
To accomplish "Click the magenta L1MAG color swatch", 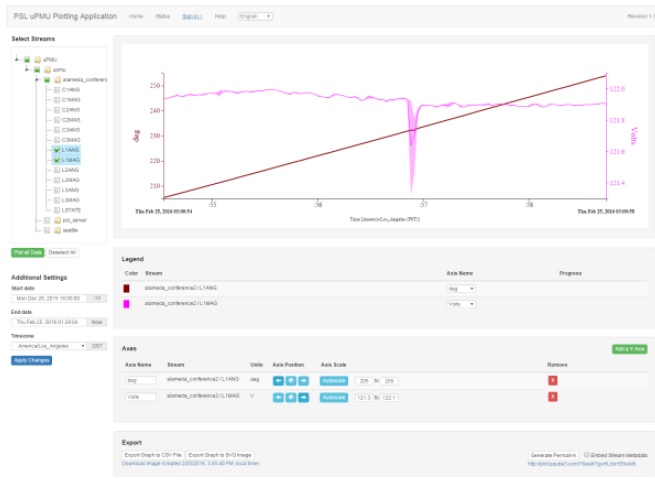I will (x=126, y=302).
